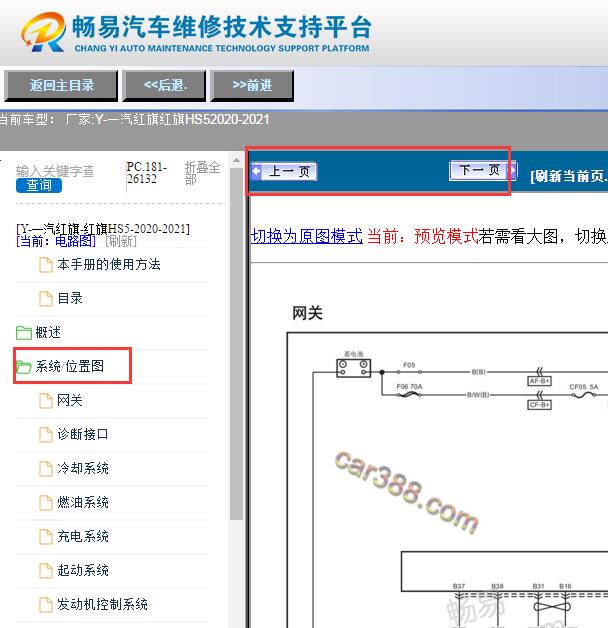Open the 发动机控制系统 entry
The height and width of the screenshot is (628, 608).
point(103,604)
